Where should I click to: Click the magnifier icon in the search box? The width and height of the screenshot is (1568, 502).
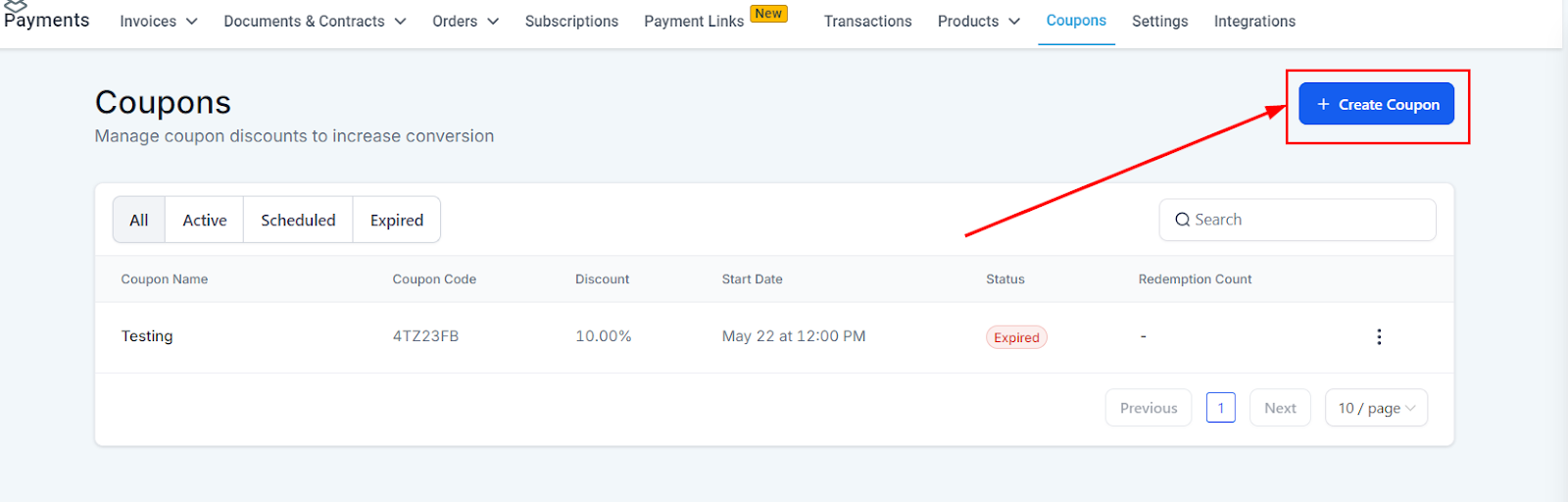coord(1183,220)
